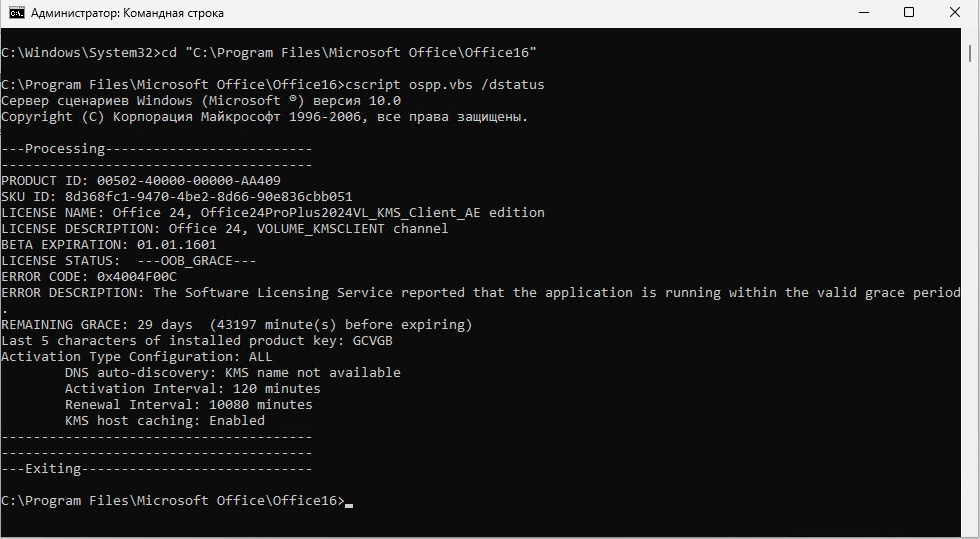The image size is (980, 539).
Task: Click the PRODUCT ID line in the output
Action: [141, 181]
